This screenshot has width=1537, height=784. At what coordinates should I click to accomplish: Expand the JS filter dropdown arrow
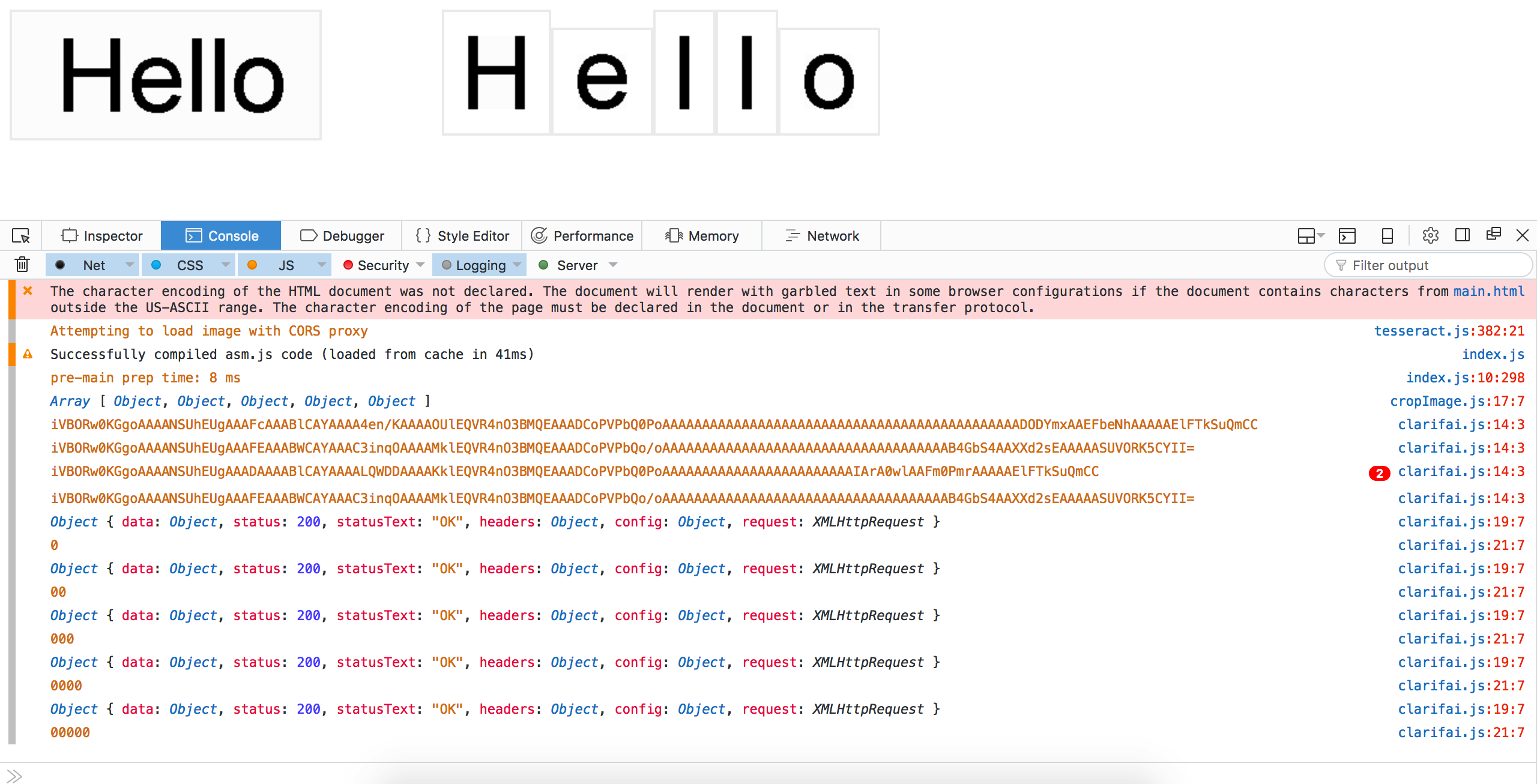(x=322, y=265)
